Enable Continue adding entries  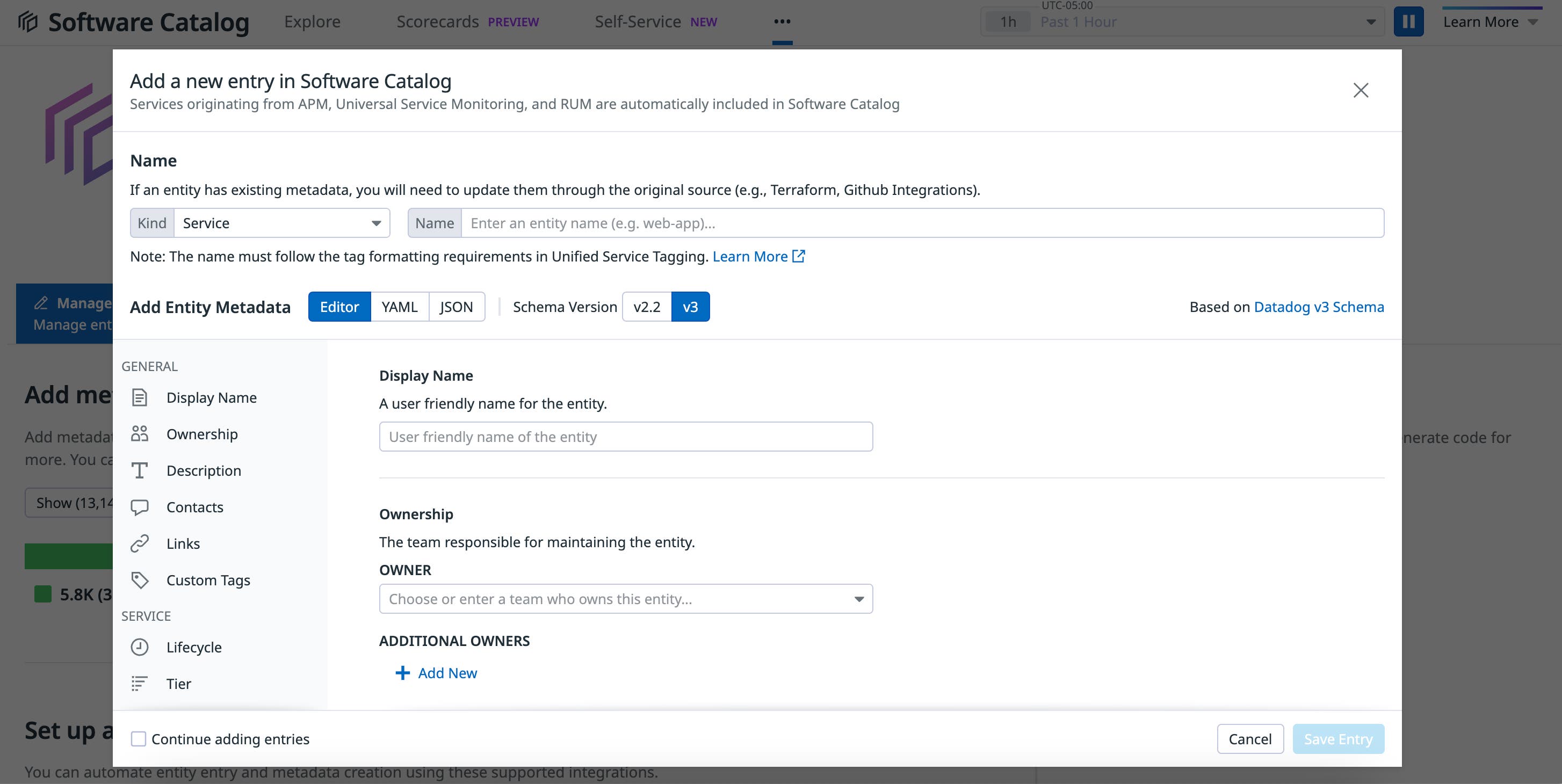click(x=139, y=738)
